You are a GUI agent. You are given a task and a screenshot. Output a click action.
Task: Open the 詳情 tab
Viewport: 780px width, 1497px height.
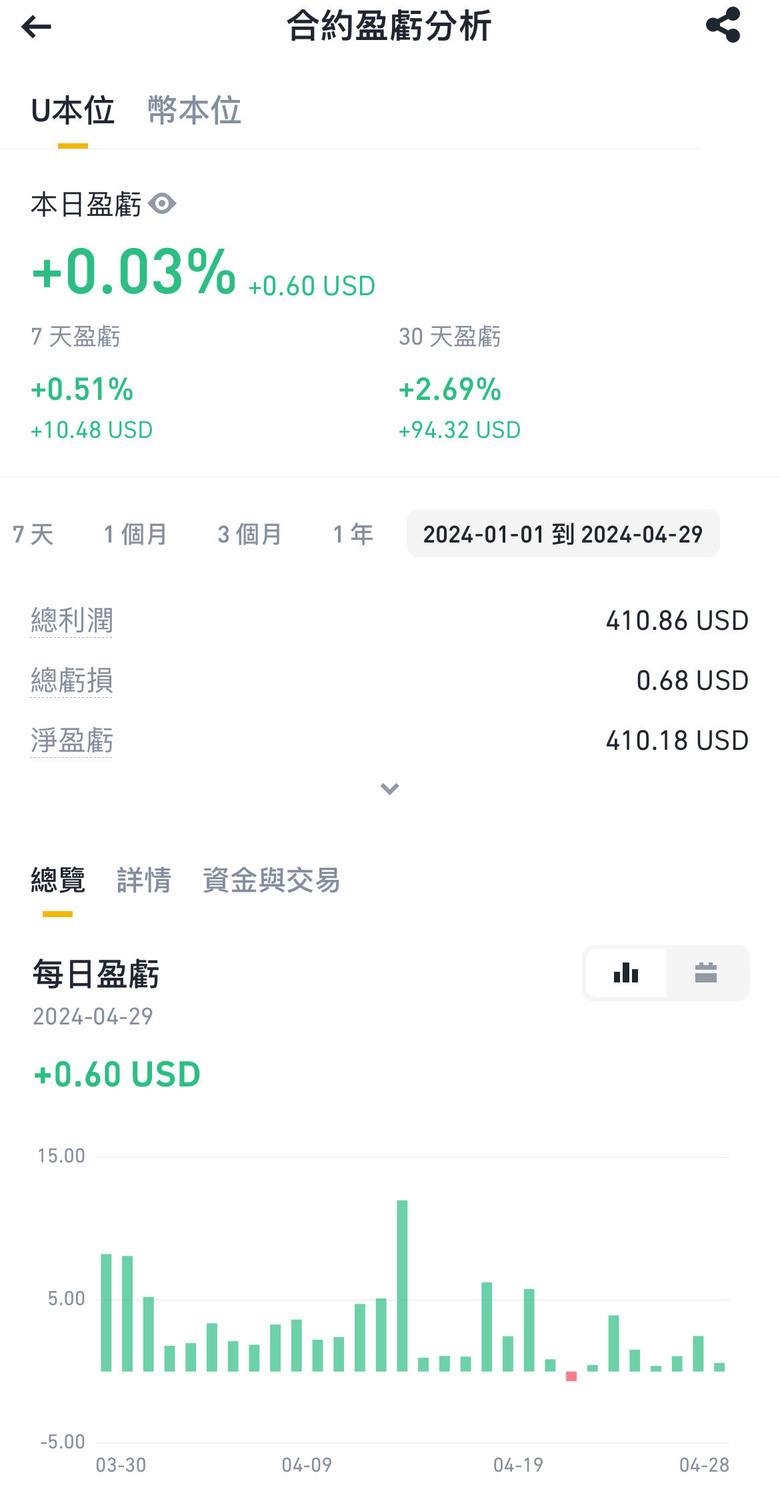[x=144, y=880]
